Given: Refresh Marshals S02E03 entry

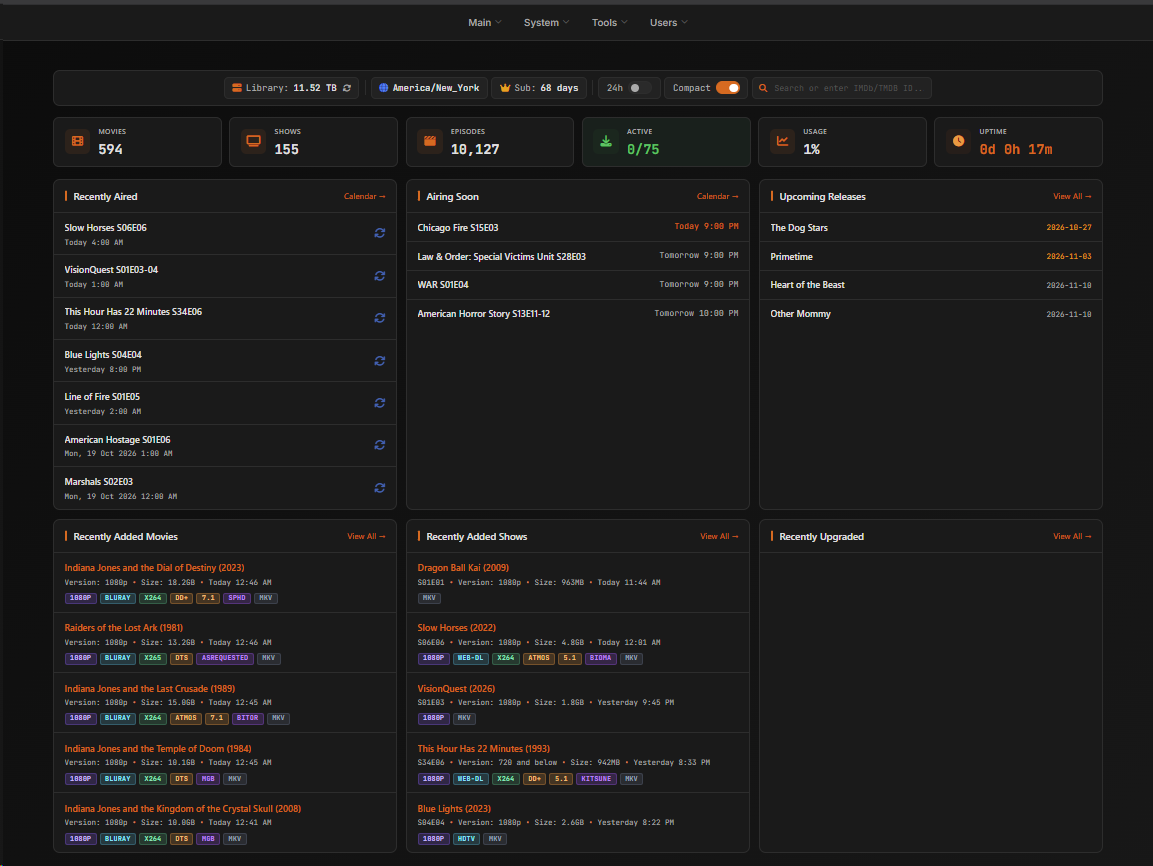Looking at the screenshot, I should 379,488.
